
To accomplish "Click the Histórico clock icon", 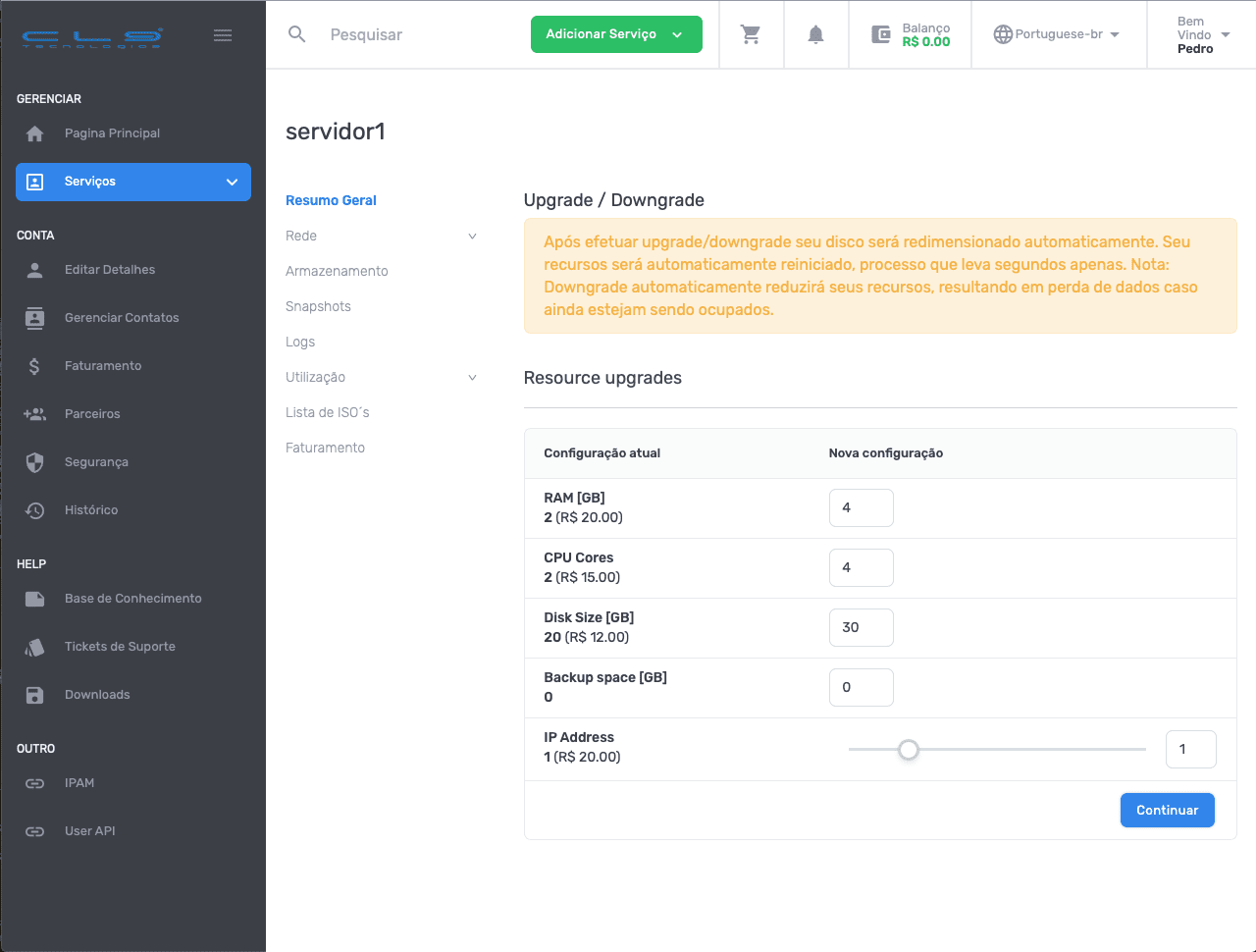I will coord(35,510).
